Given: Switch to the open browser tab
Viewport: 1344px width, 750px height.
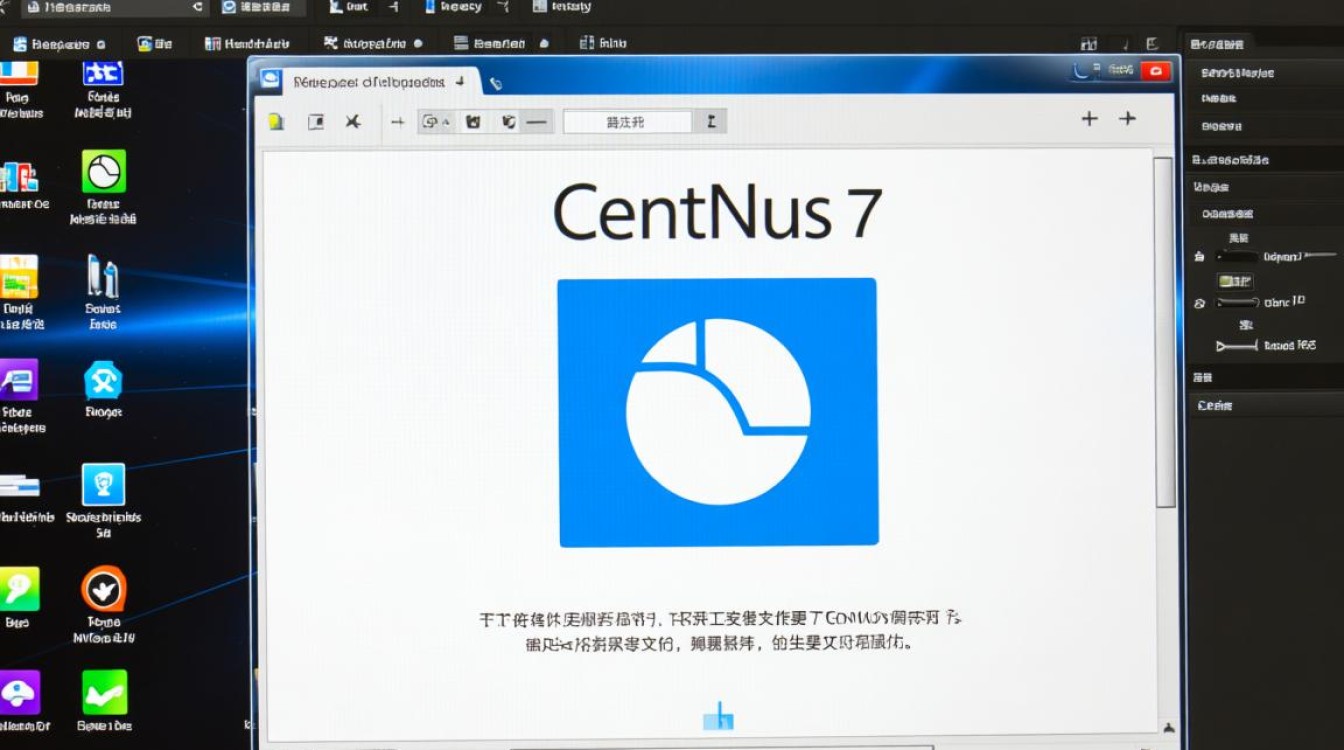Looking at the screenshot, I should (x=370, y=82).
